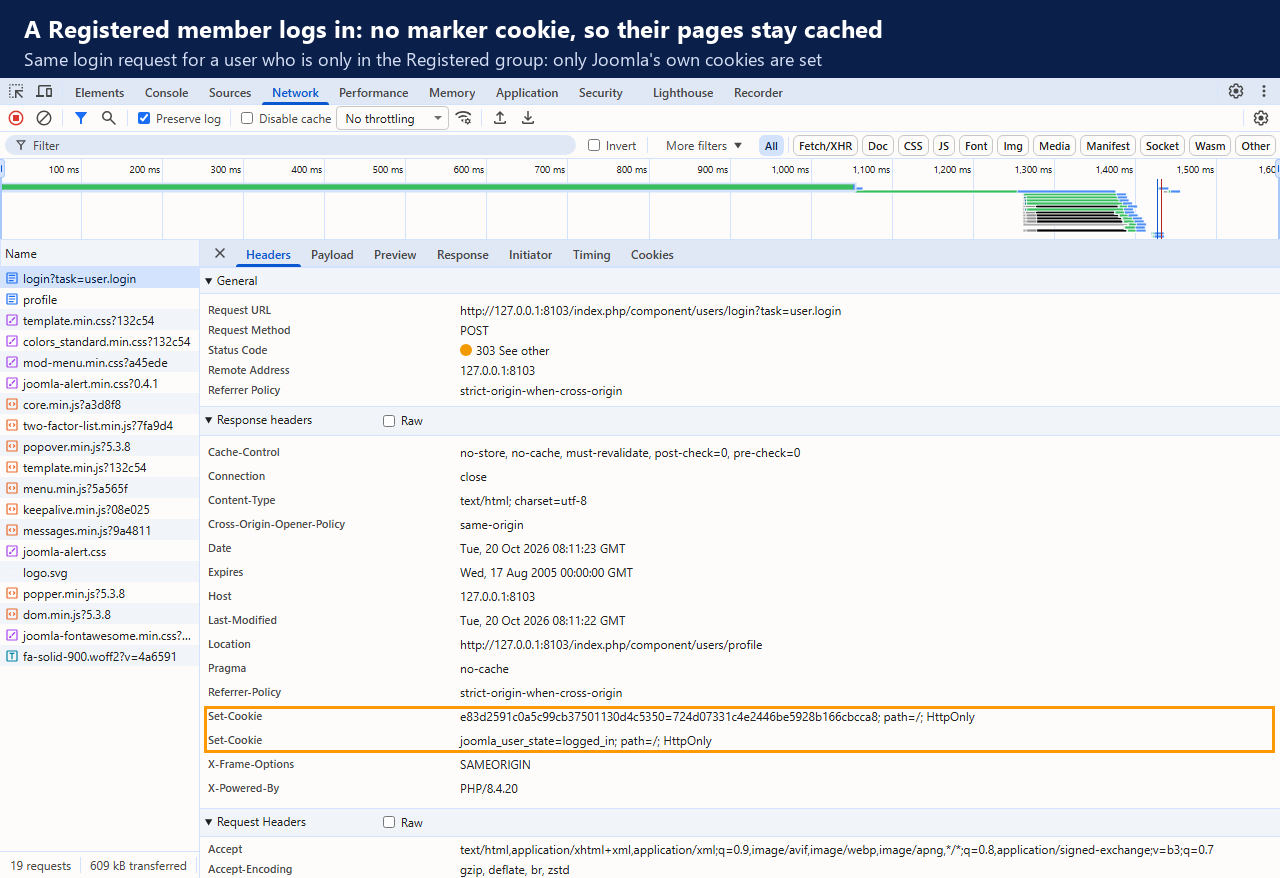
Task: Open the DevTools more options menu
Action: (1262, 92)
